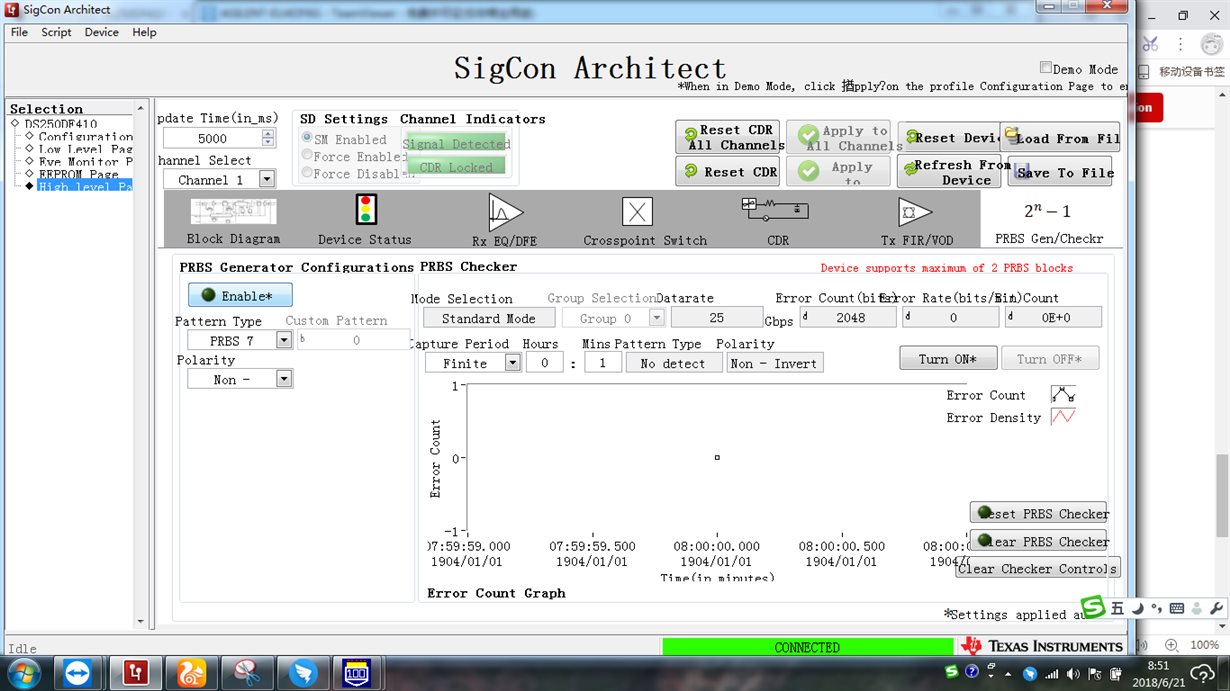Enable the Demo Mode checkbox
1230x691 pixels.
pos(1046,68)
